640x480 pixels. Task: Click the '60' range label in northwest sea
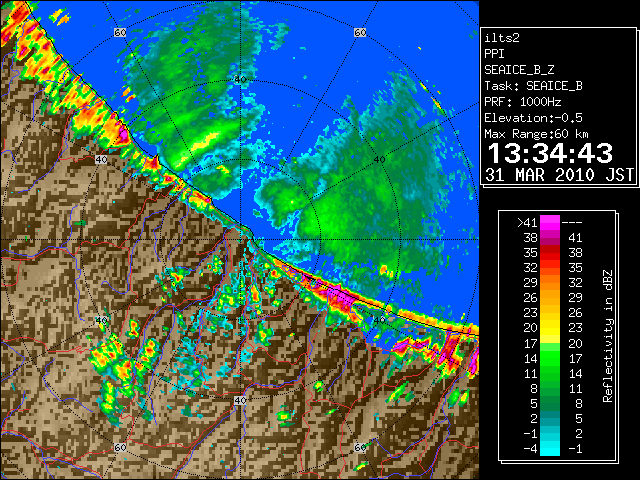[120, 32]
